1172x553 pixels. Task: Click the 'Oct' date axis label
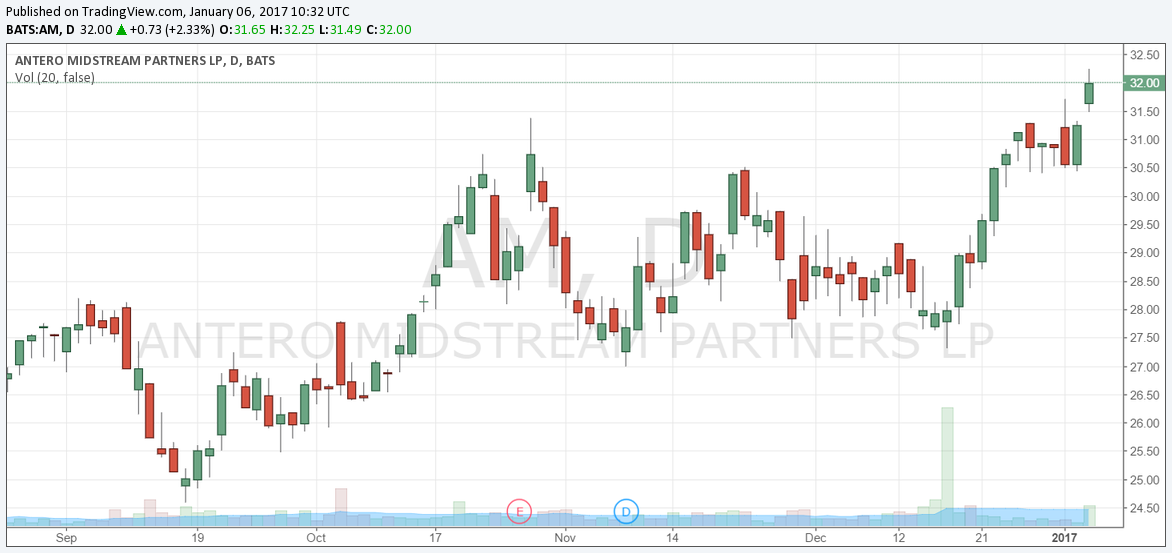click(x=316, y=537)
